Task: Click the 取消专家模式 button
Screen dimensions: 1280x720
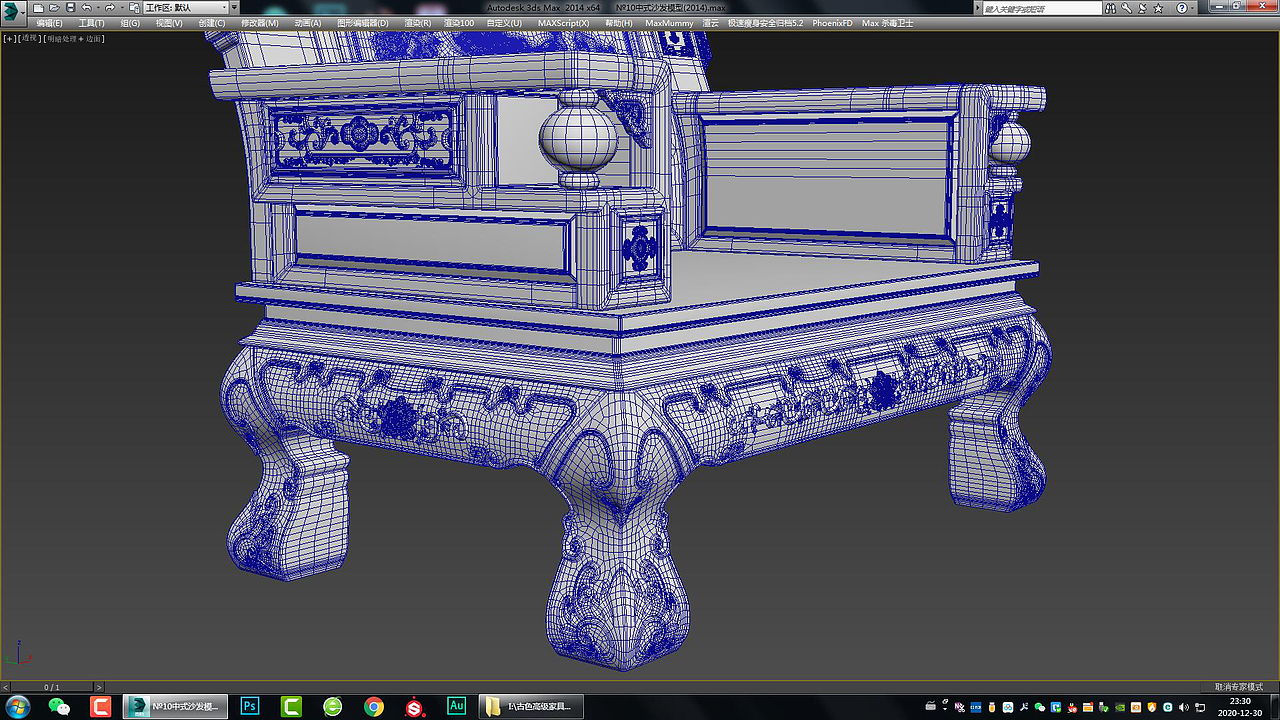Action: click(1239, 687)
